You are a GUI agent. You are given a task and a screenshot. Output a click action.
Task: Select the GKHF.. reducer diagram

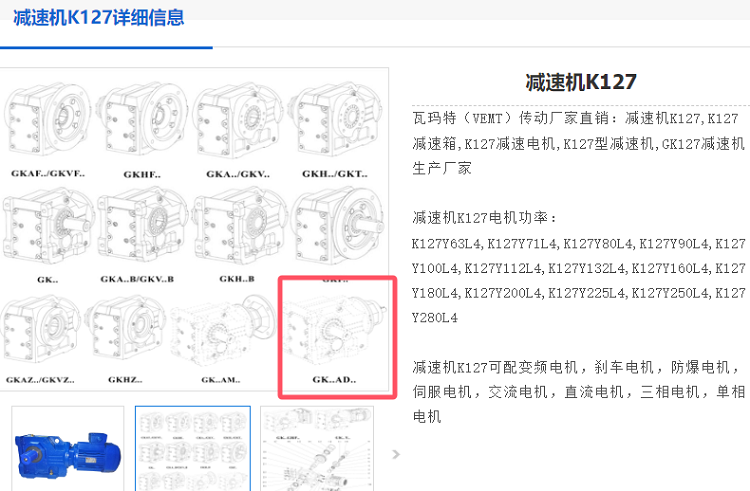pos(142,120)
